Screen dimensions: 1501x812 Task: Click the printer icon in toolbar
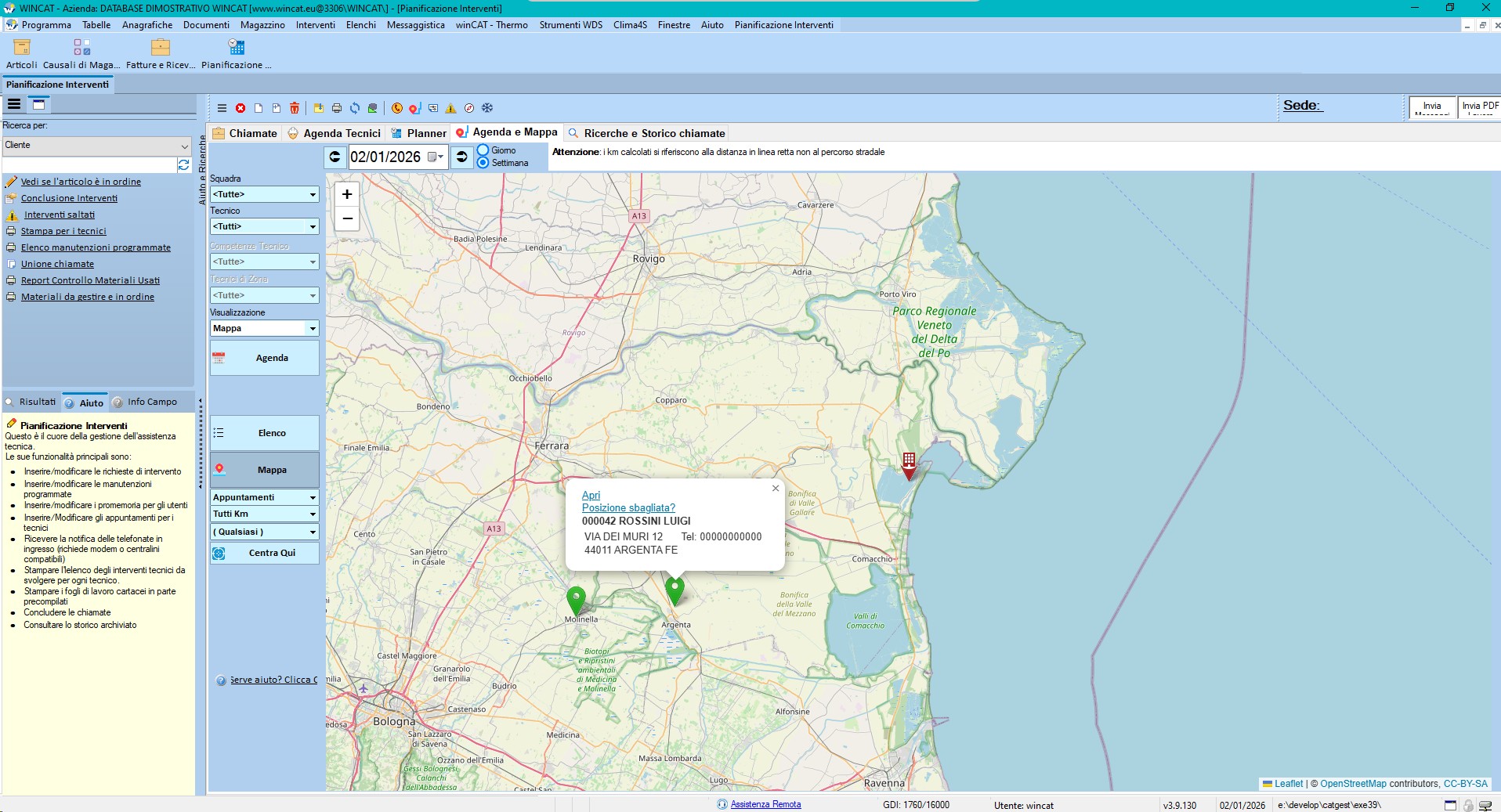click(337, 108)
